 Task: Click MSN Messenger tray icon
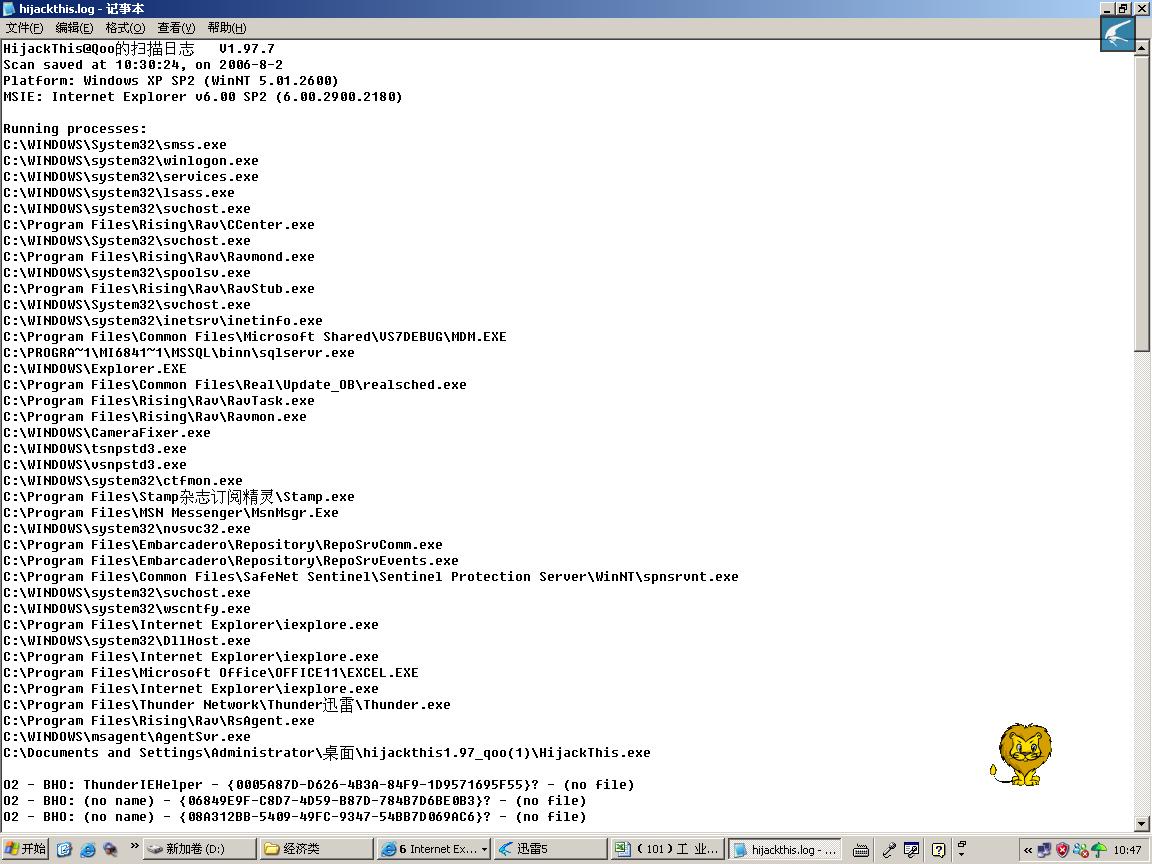(1080, 850)
